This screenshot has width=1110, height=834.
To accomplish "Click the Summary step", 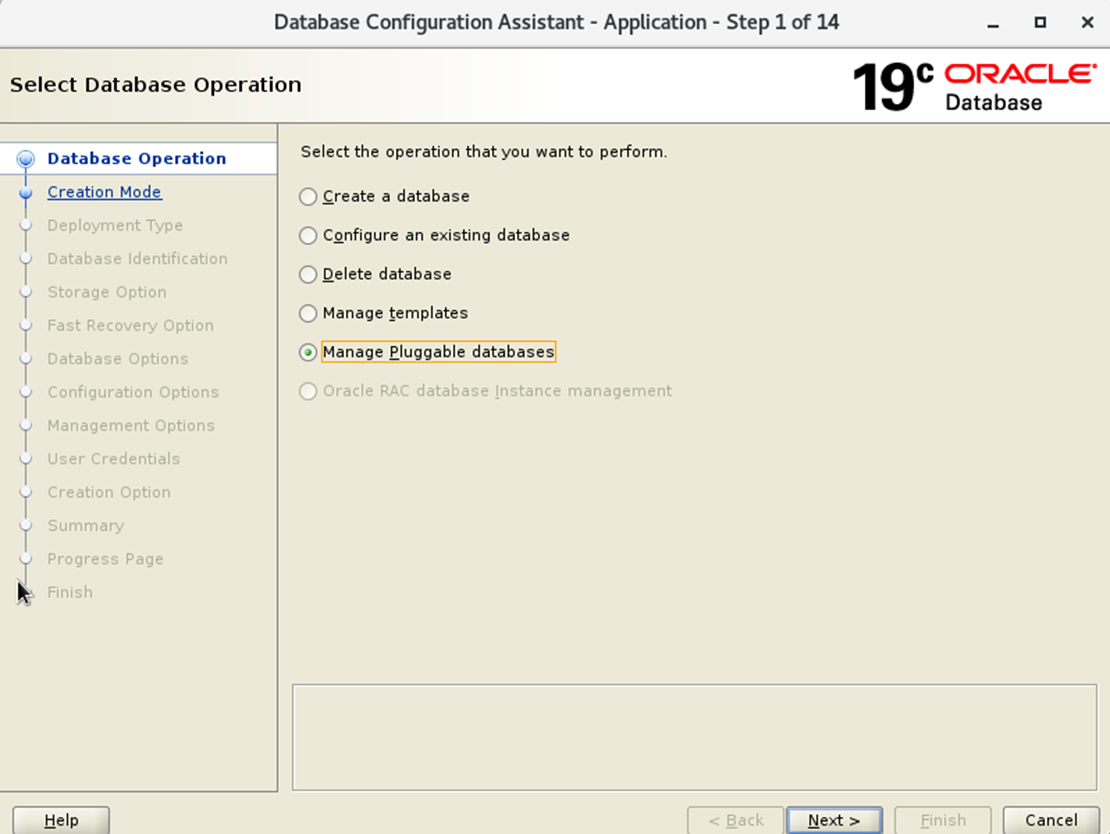I will [86, 525].
